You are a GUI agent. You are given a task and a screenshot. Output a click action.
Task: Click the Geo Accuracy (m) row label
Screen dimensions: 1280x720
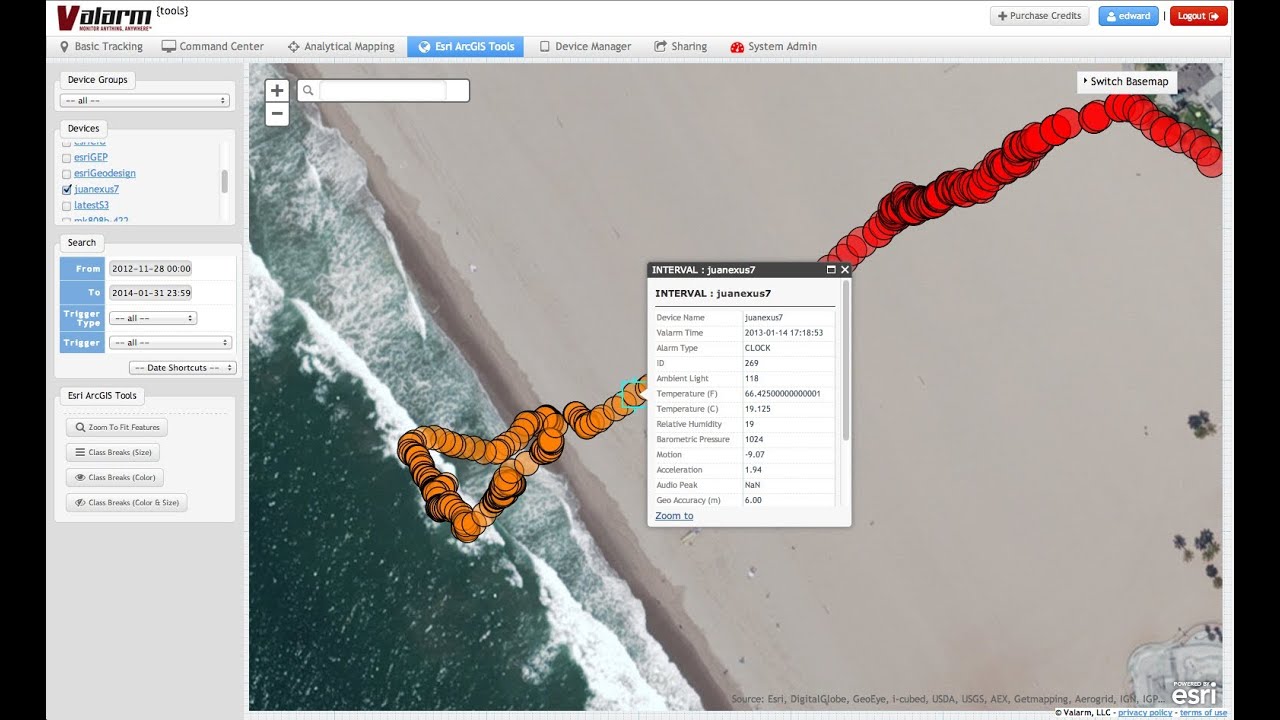[688, 500]
